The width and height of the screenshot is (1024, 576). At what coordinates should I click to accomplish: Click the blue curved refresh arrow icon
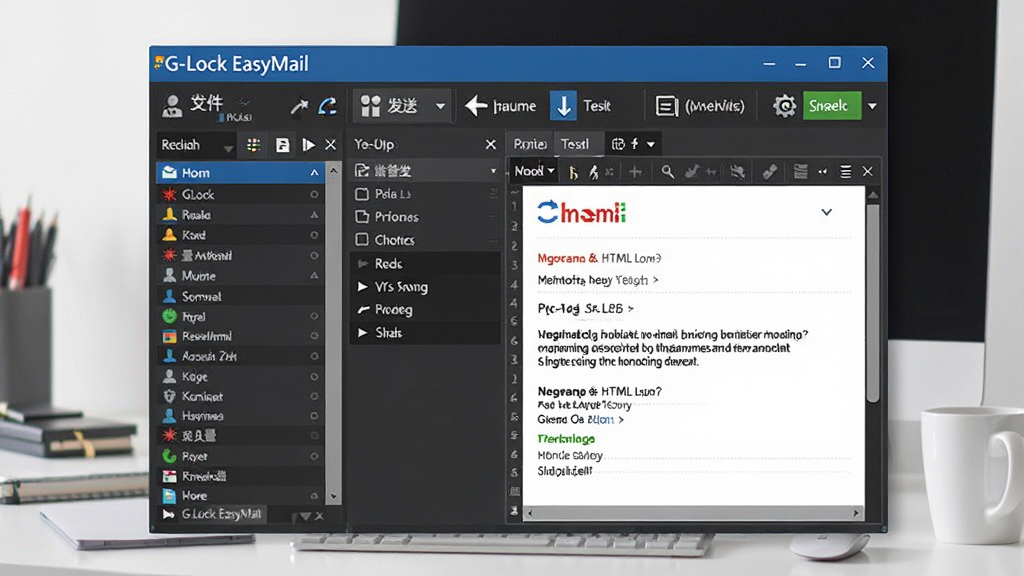coord(328,105)
